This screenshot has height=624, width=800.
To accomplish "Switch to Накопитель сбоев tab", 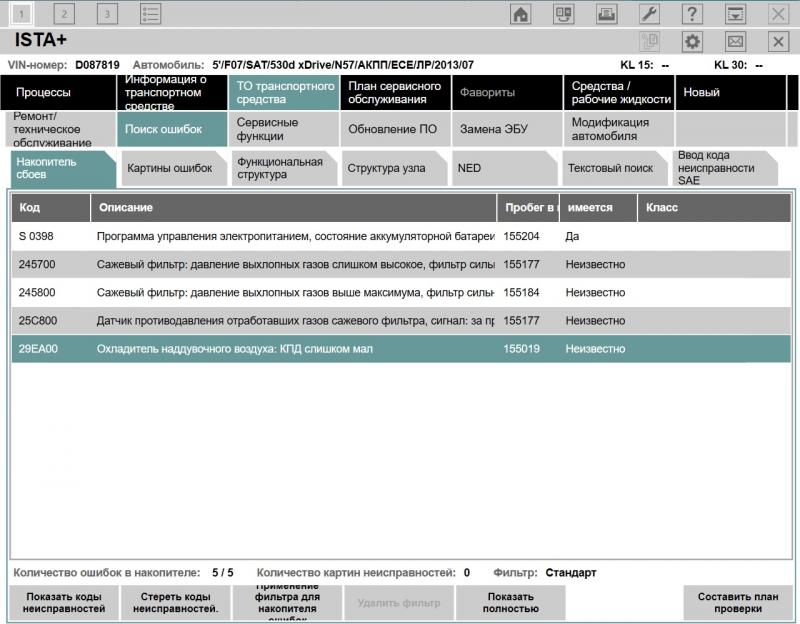I will click(63, 168).
